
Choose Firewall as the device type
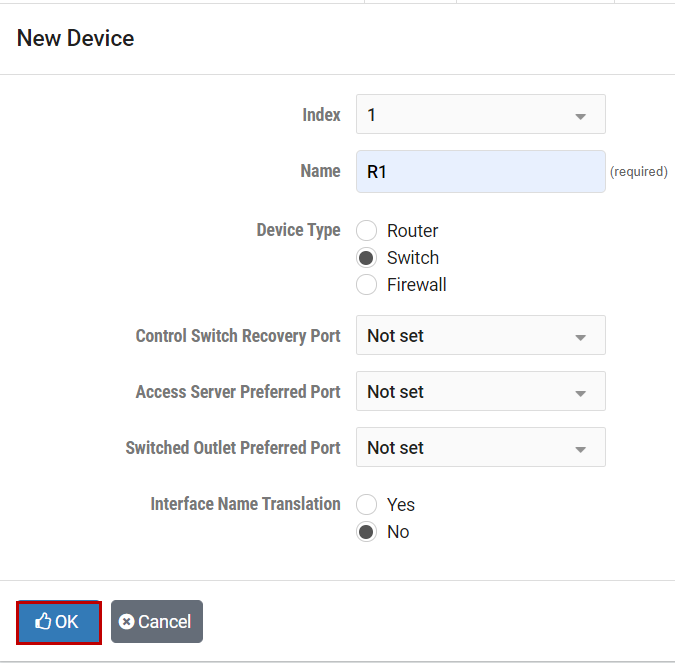point(367,285)
